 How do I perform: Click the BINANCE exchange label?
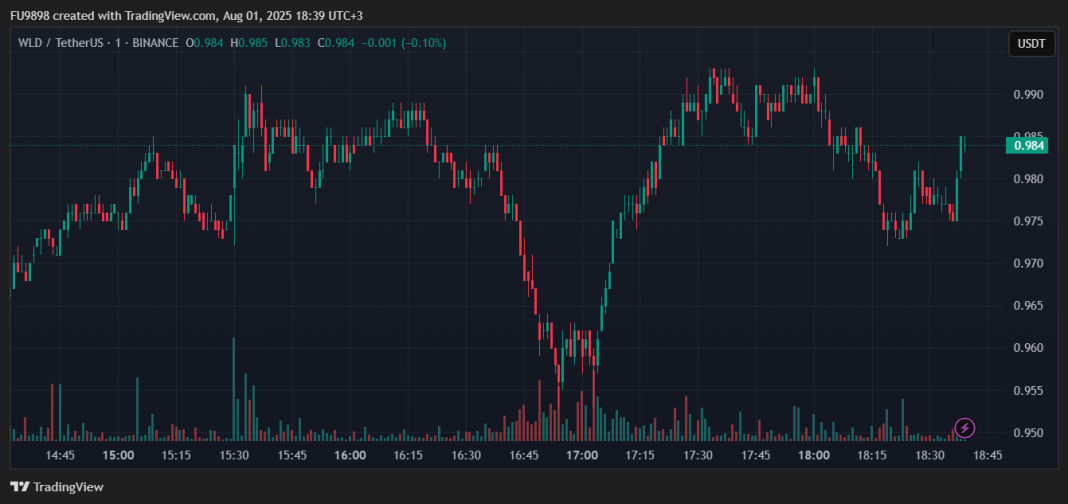153,43
